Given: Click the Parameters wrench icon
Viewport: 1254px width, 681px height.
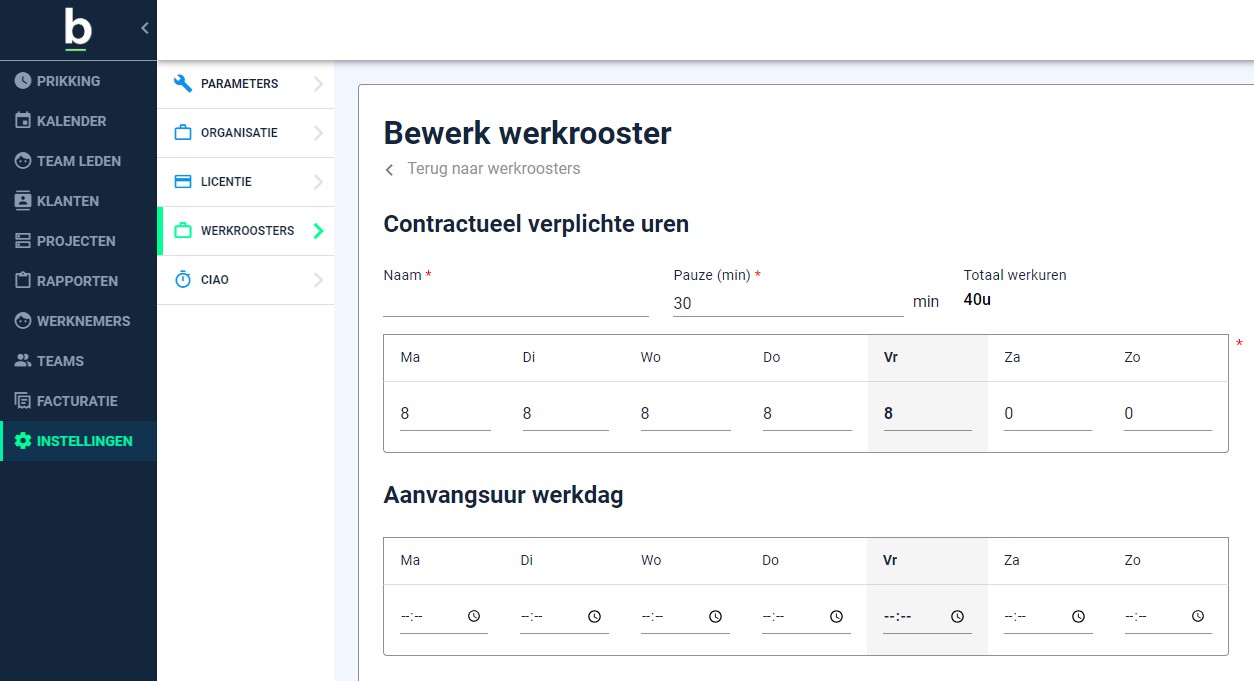Looking at the screenshot, I should (x=183, y=84).
